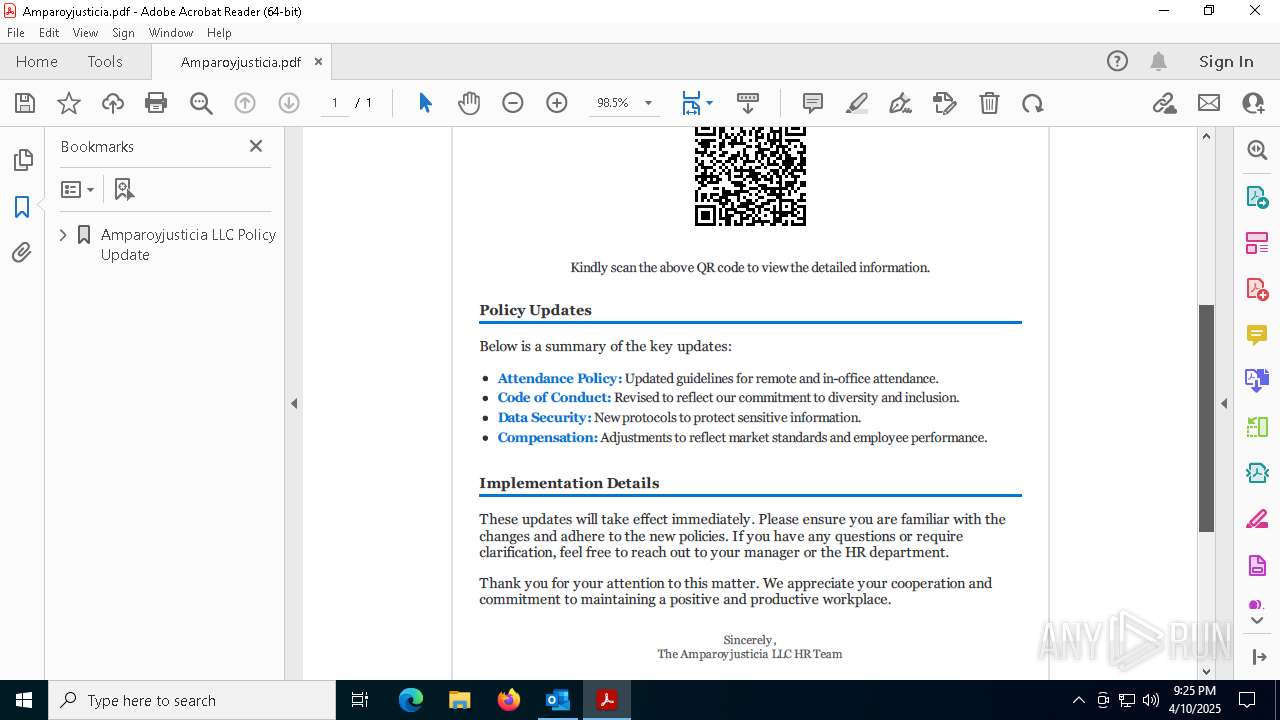The height and width of the screenshot is (720, 1280).
Task: Open notifications bell icon
Action: tap(1159, 61)
